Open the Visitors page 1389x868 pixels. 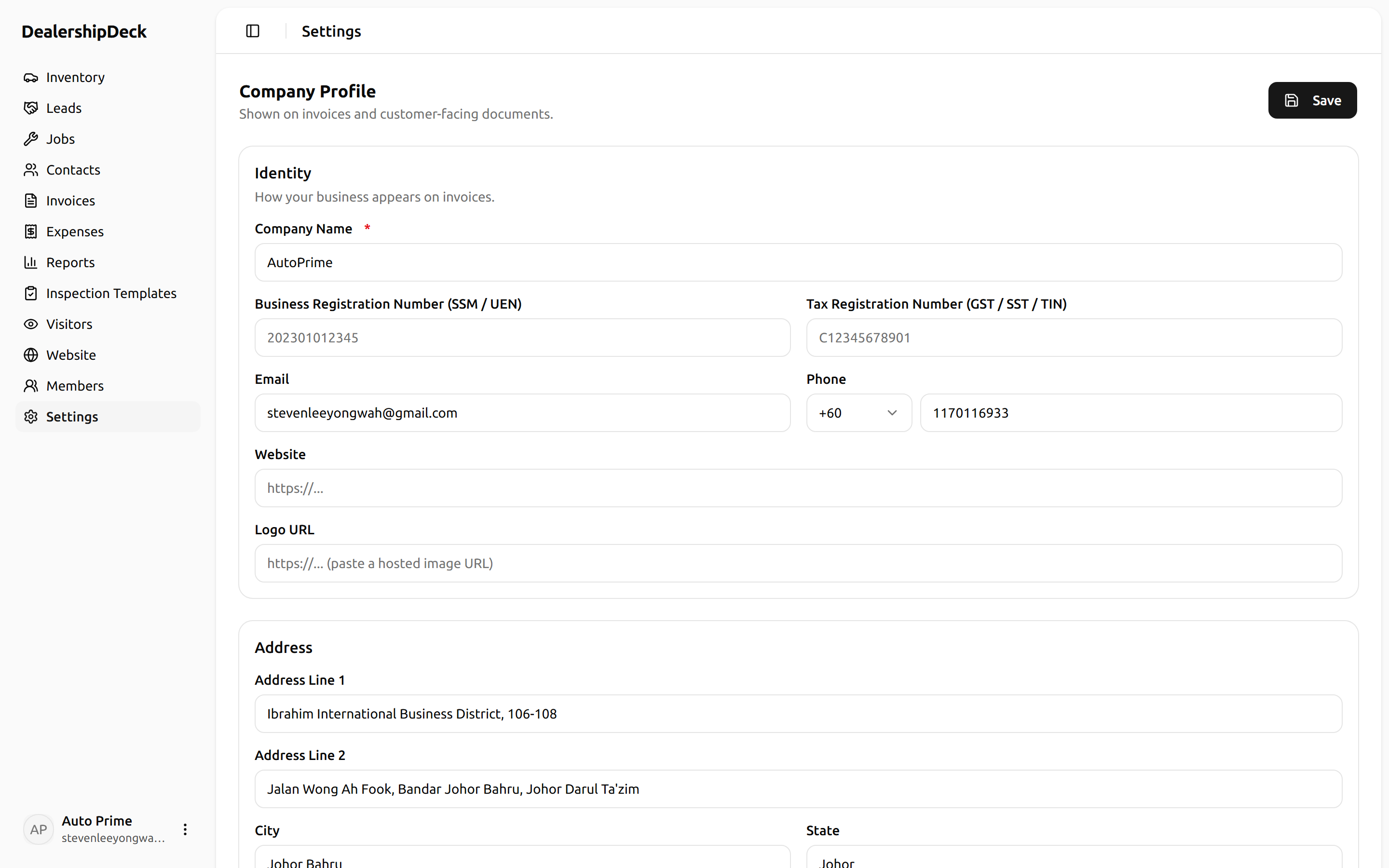(108, 325)
